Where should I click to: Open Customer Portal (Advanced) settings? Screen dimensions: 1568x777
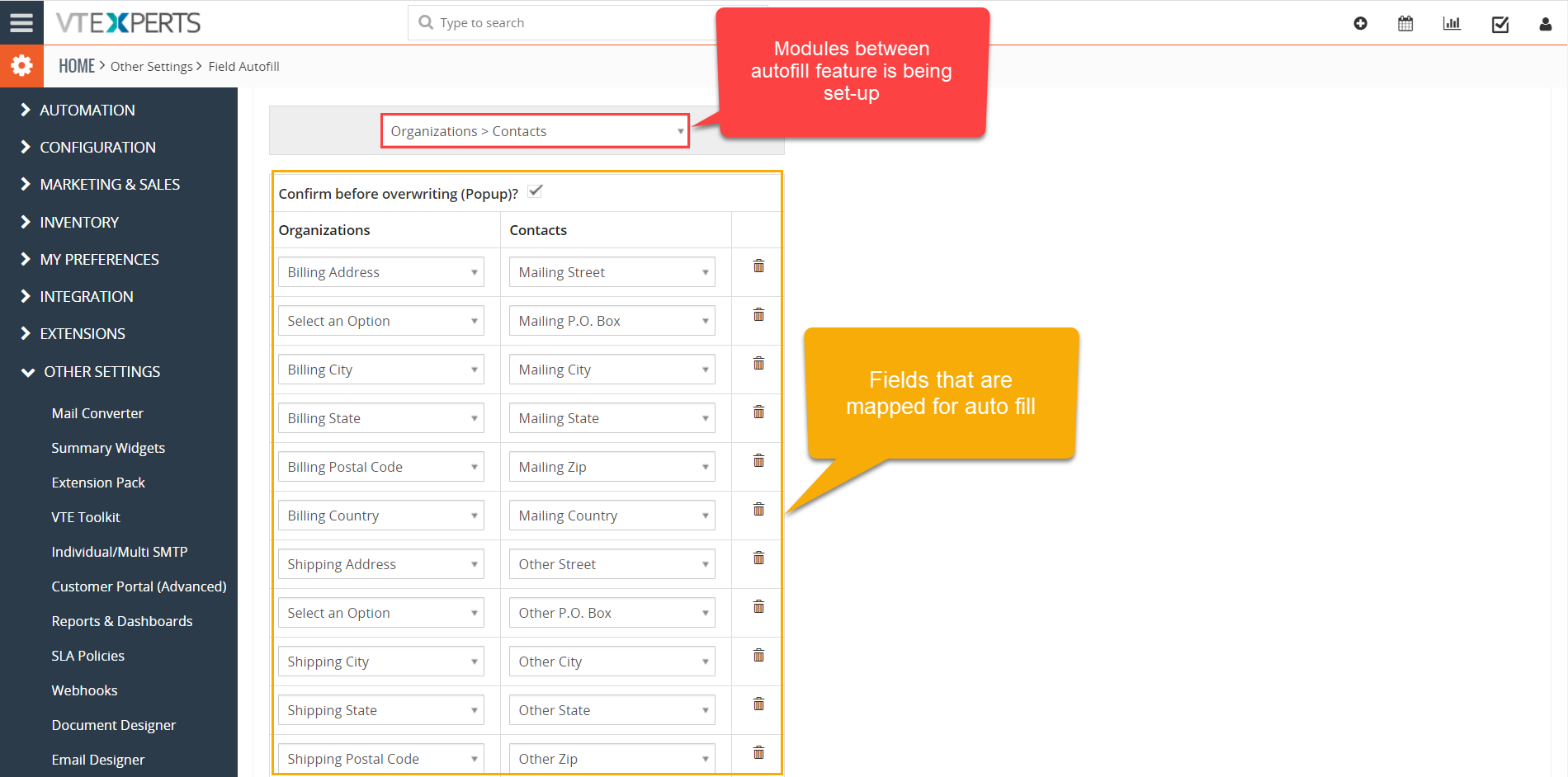[139, 586]
